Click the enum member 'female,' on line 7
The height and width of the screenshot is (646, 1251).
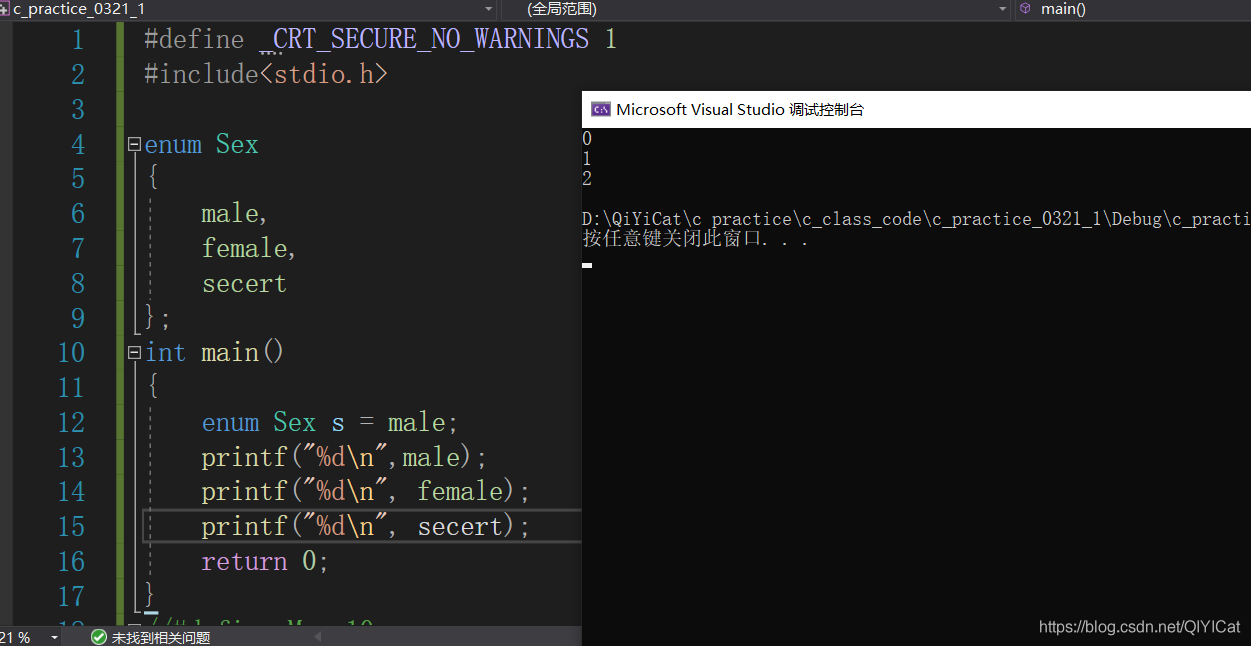click(x=249, y=249)
